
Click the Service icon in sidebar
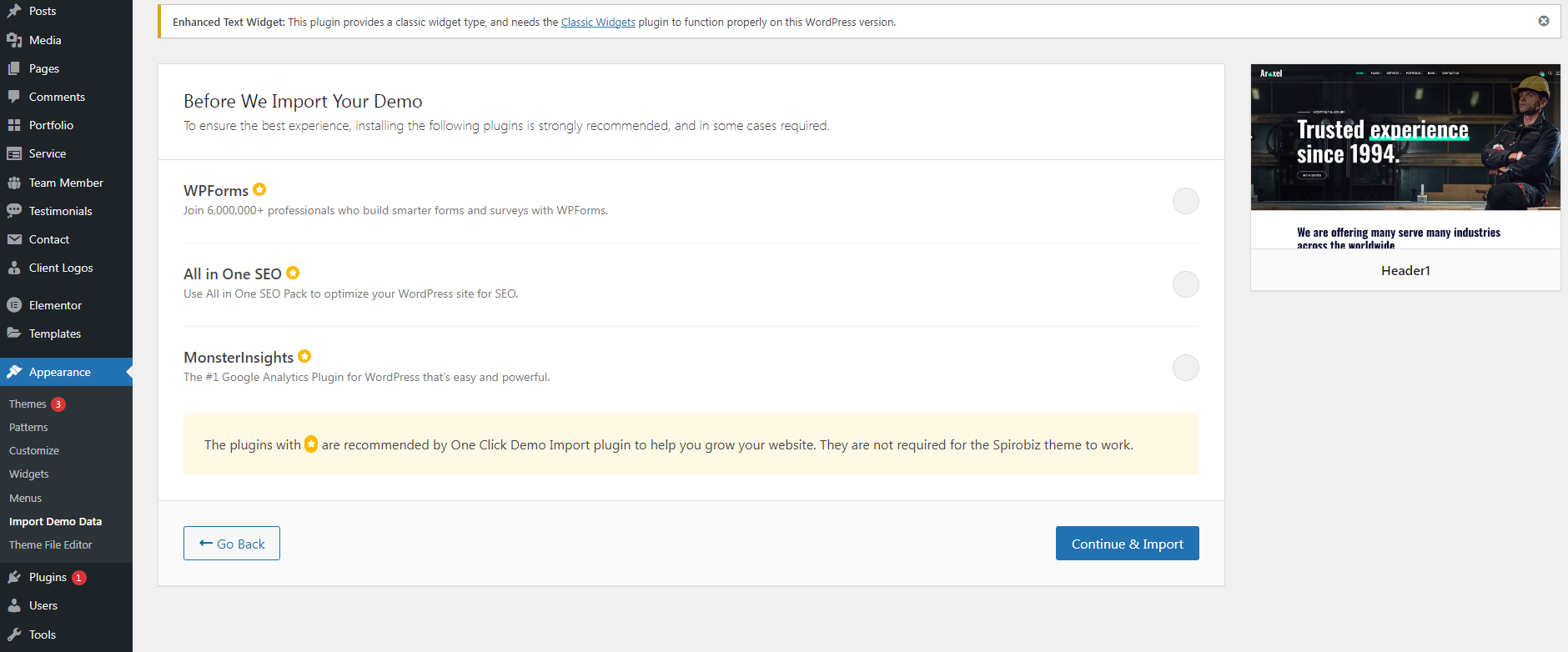(14, 153)
